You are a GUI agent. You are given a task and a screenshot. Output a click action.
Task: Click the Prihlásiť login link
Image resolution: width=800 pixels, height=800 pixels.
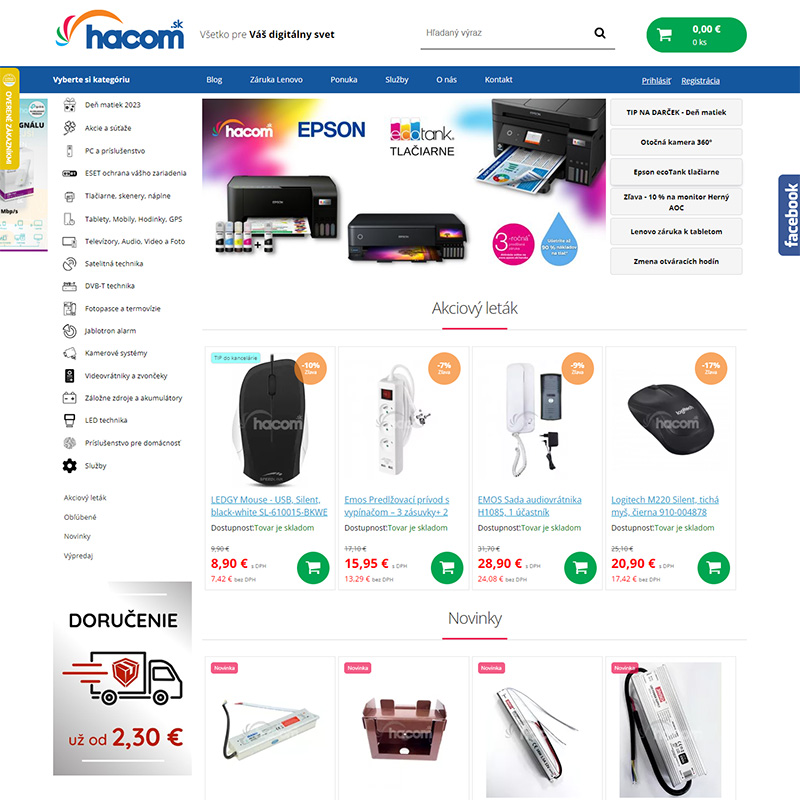point(656,81)
